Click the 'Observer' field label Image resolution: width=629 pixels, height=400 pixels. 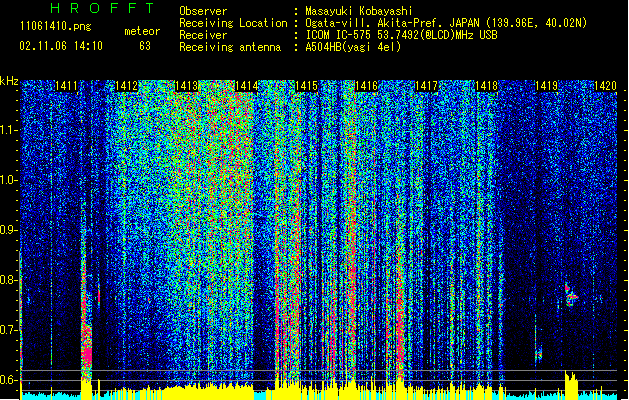[203, 11]
